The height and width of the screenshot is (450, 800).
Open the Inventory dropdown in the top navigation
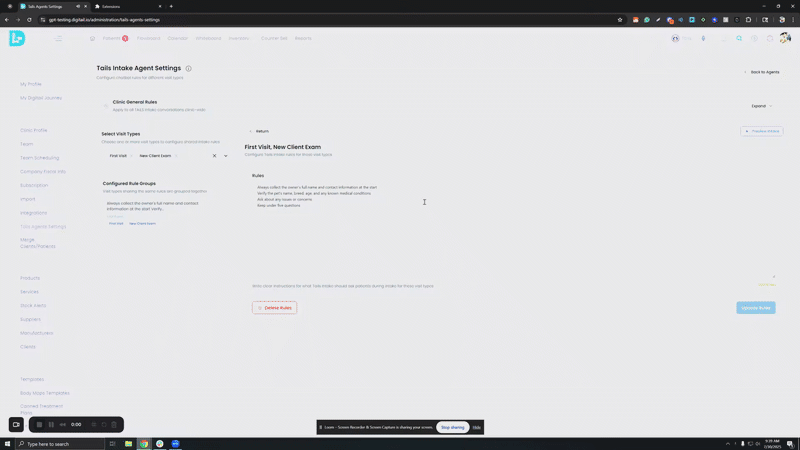tap(239, 38)
